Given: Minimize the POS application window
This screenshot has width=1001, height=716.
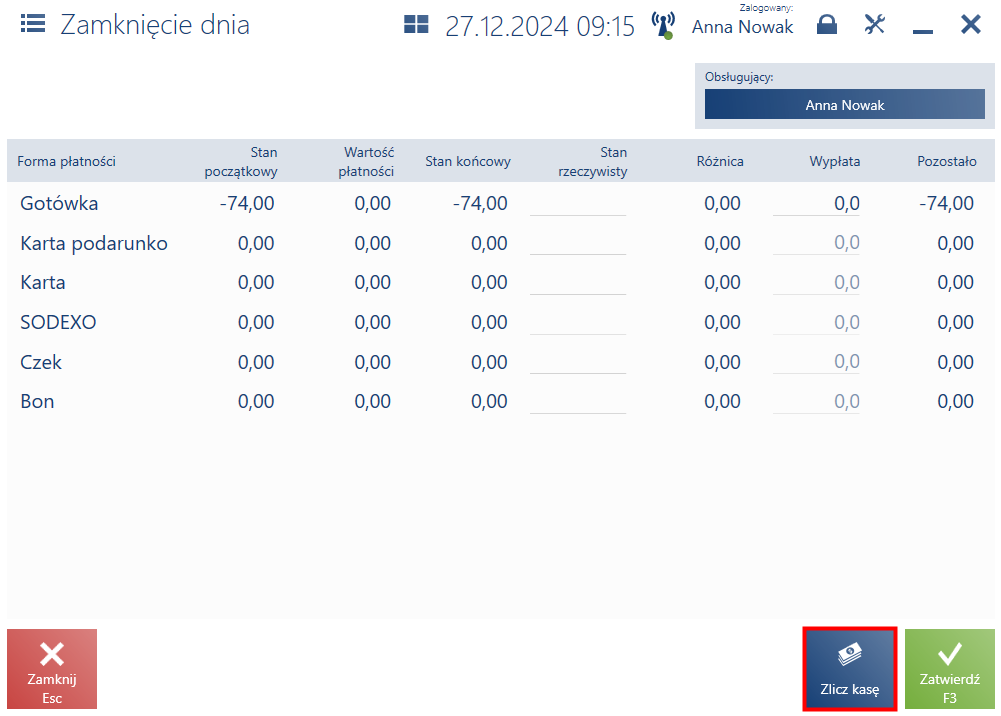Looking at the screenshot, I should click(x=922, y=31).
